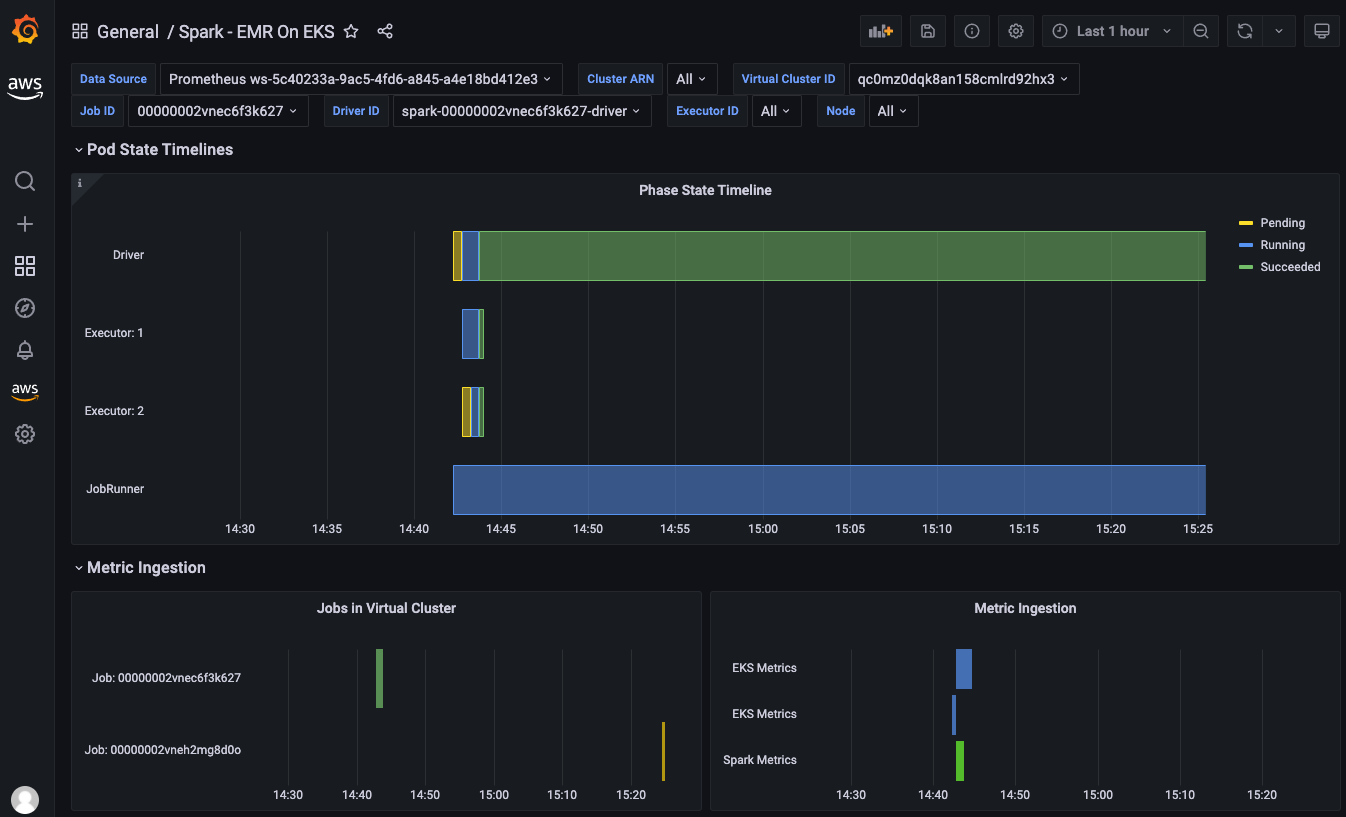Viewport: 1346px width, 817px height.
Task: Click the add panel icon in the toolbar
Action: tap(880, 30)
